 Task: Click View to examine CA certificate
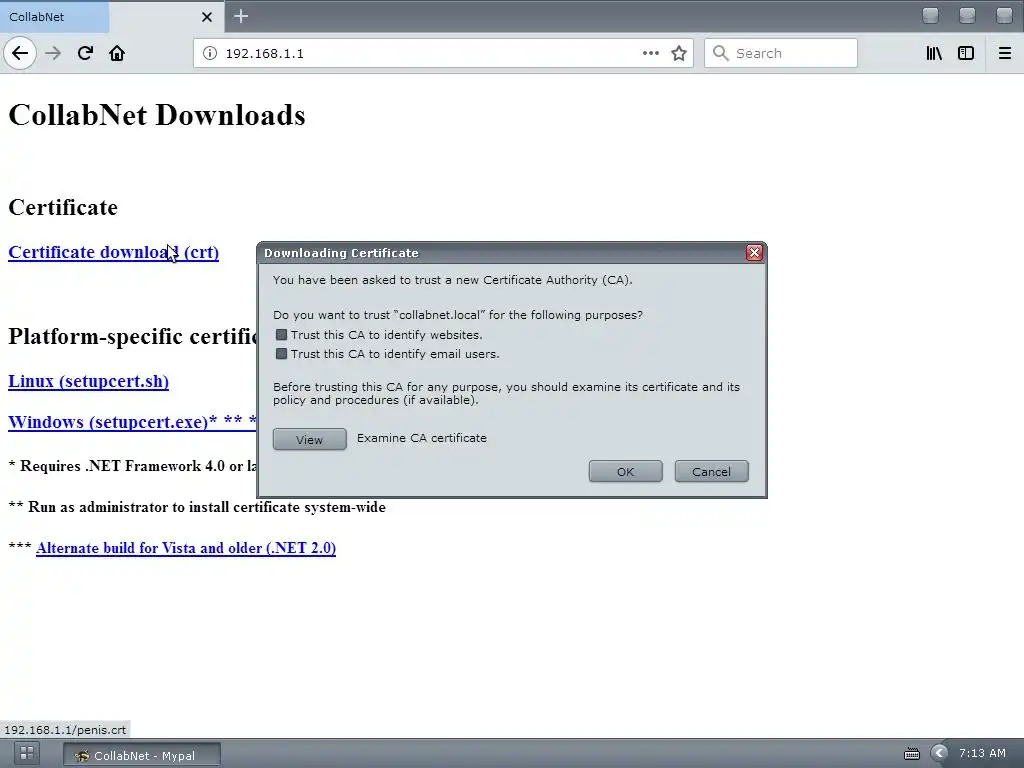[310, 440]
